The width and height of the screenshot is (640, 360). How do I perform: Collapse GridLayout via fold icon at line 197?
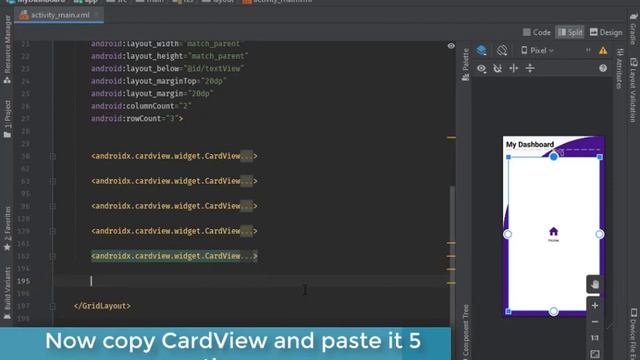pos(53,306)
